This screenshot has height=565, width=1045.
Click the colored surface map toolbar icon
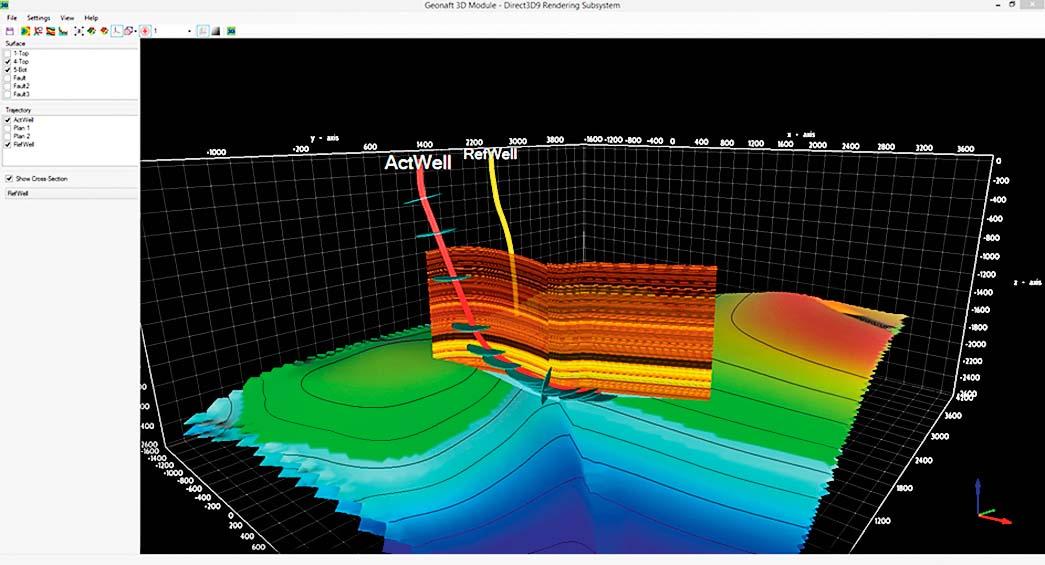[x=25, y=31]
